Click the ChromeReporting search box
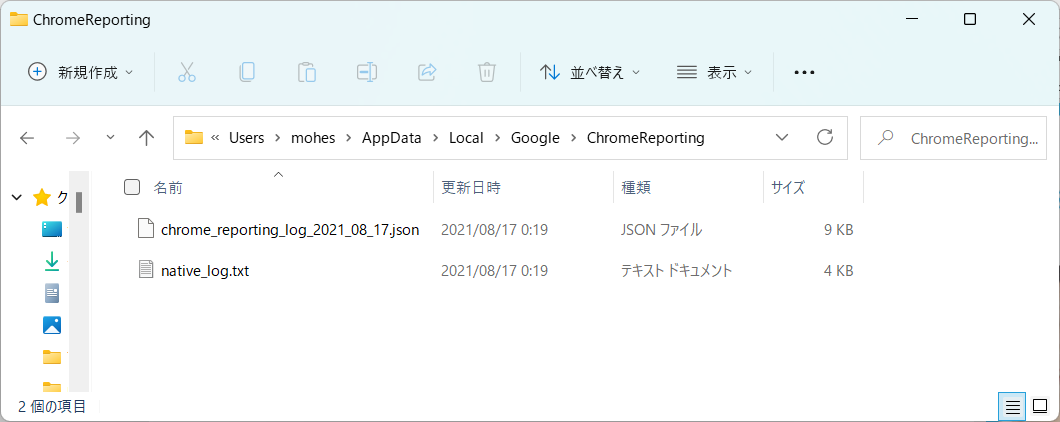 pos(953,139)
